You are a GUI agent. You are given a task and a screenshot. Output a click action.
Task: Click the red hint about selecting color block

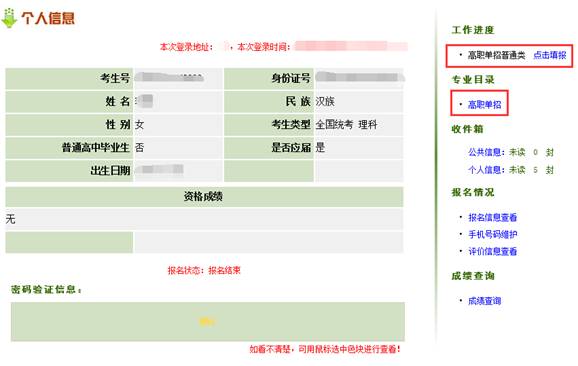pos(325,349)
